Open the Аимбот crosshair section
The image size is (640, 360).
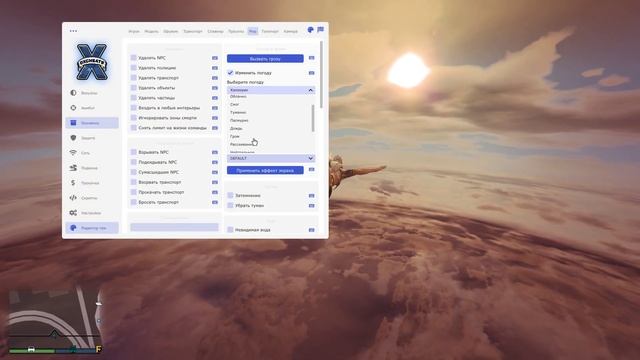[x=92, y=108]
